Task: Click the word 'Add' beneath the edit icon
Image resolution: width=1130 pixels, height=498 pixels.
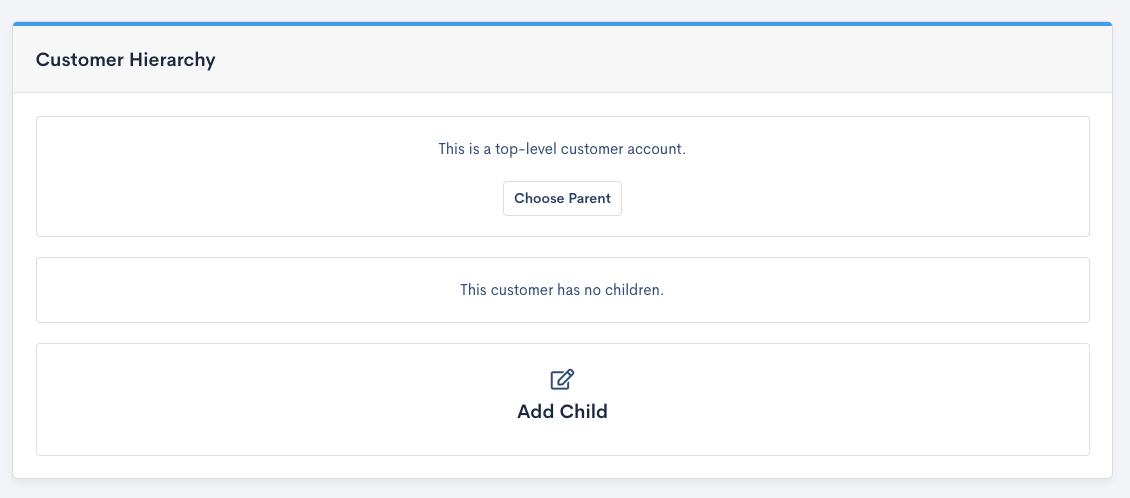Action: (535, 411)
